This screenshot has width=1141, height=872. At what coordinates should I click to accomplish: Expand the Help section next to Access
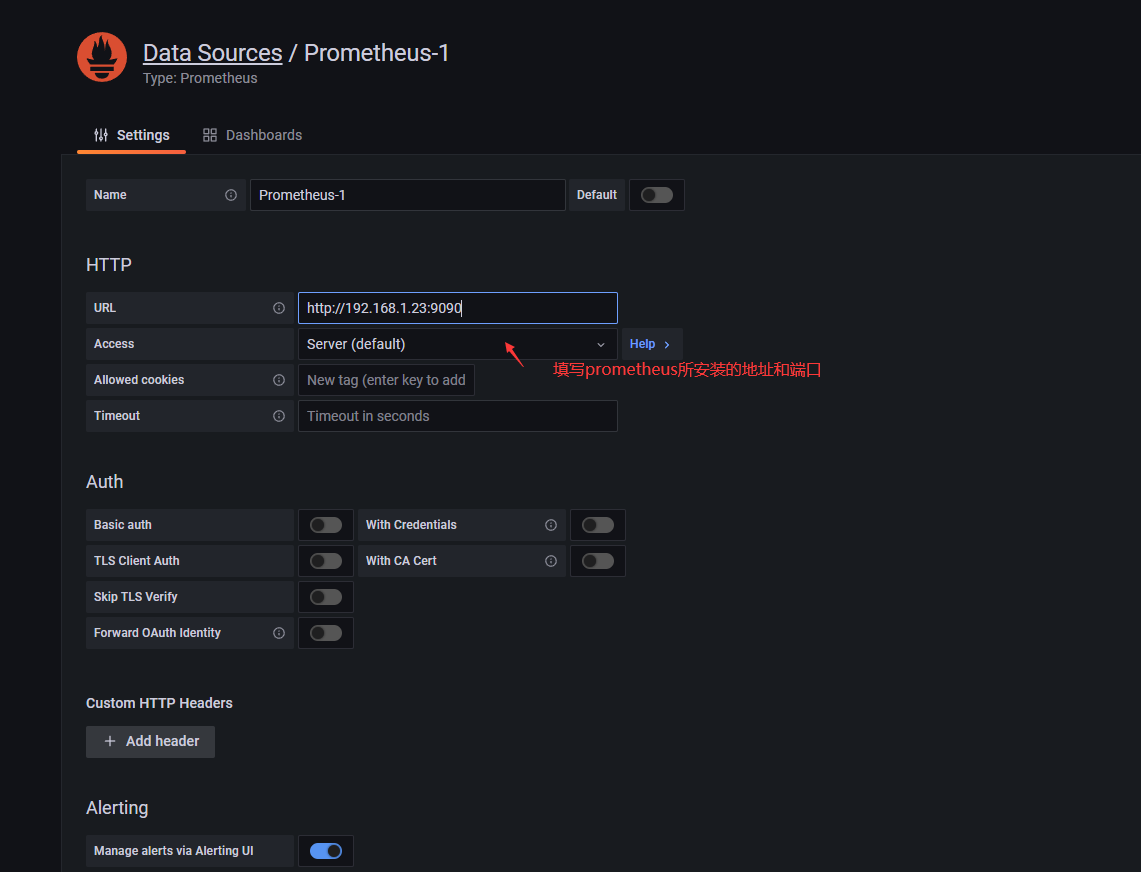(x=651, y=344)
